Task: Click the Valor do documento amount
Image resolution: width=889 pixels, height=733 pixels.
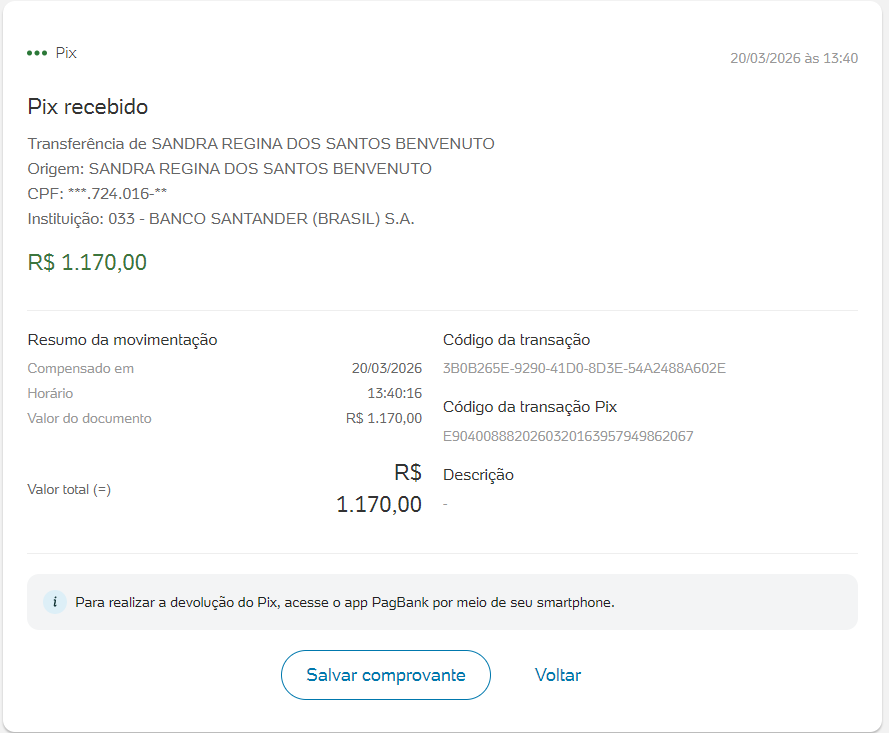Action: pyautogui.click(x=384, y=418)
